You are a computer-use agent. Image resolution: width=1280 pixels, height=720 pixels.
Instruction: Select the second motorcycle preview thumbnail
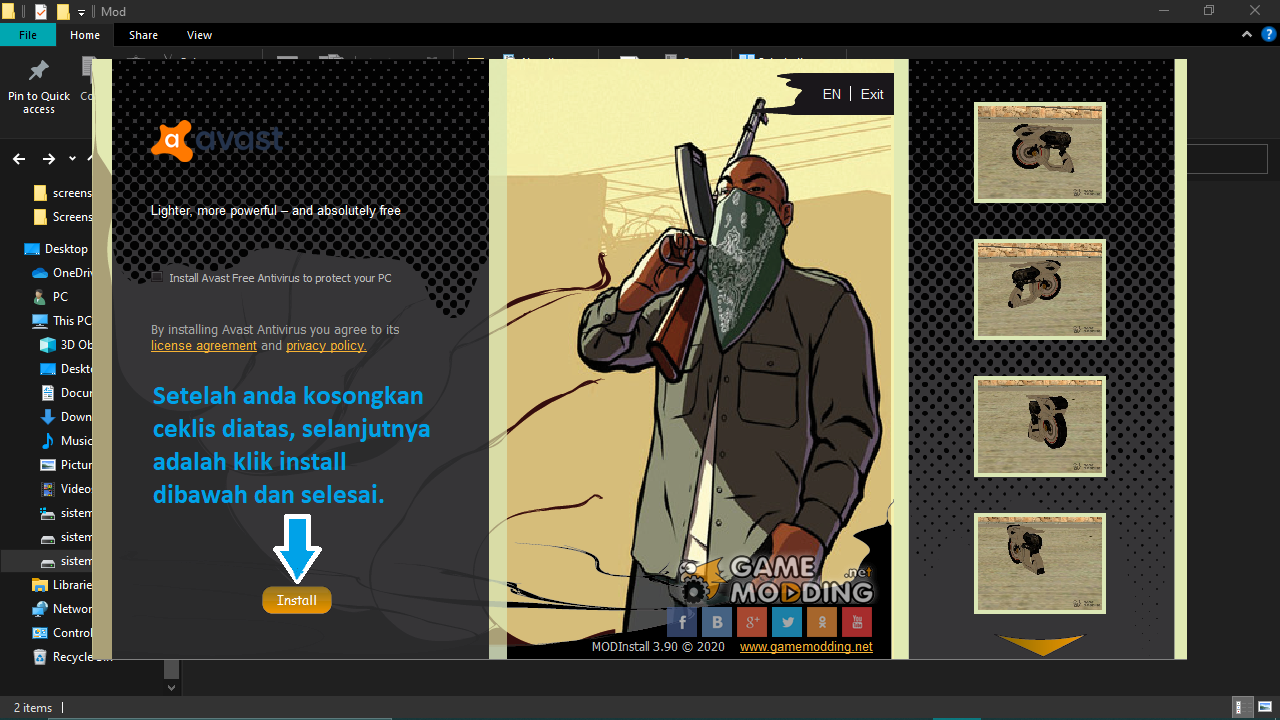pos(1040,289)
